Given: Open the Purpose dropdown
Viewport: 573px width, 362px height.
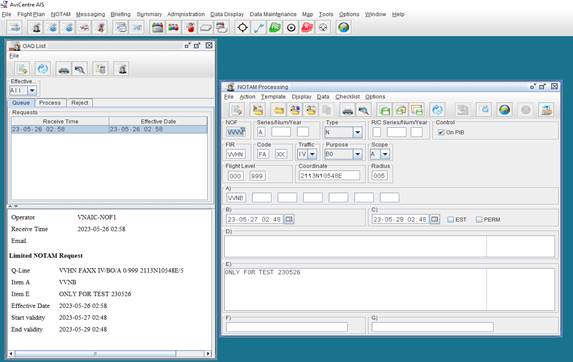Looking at the screenshot, I should coord(357,154).
